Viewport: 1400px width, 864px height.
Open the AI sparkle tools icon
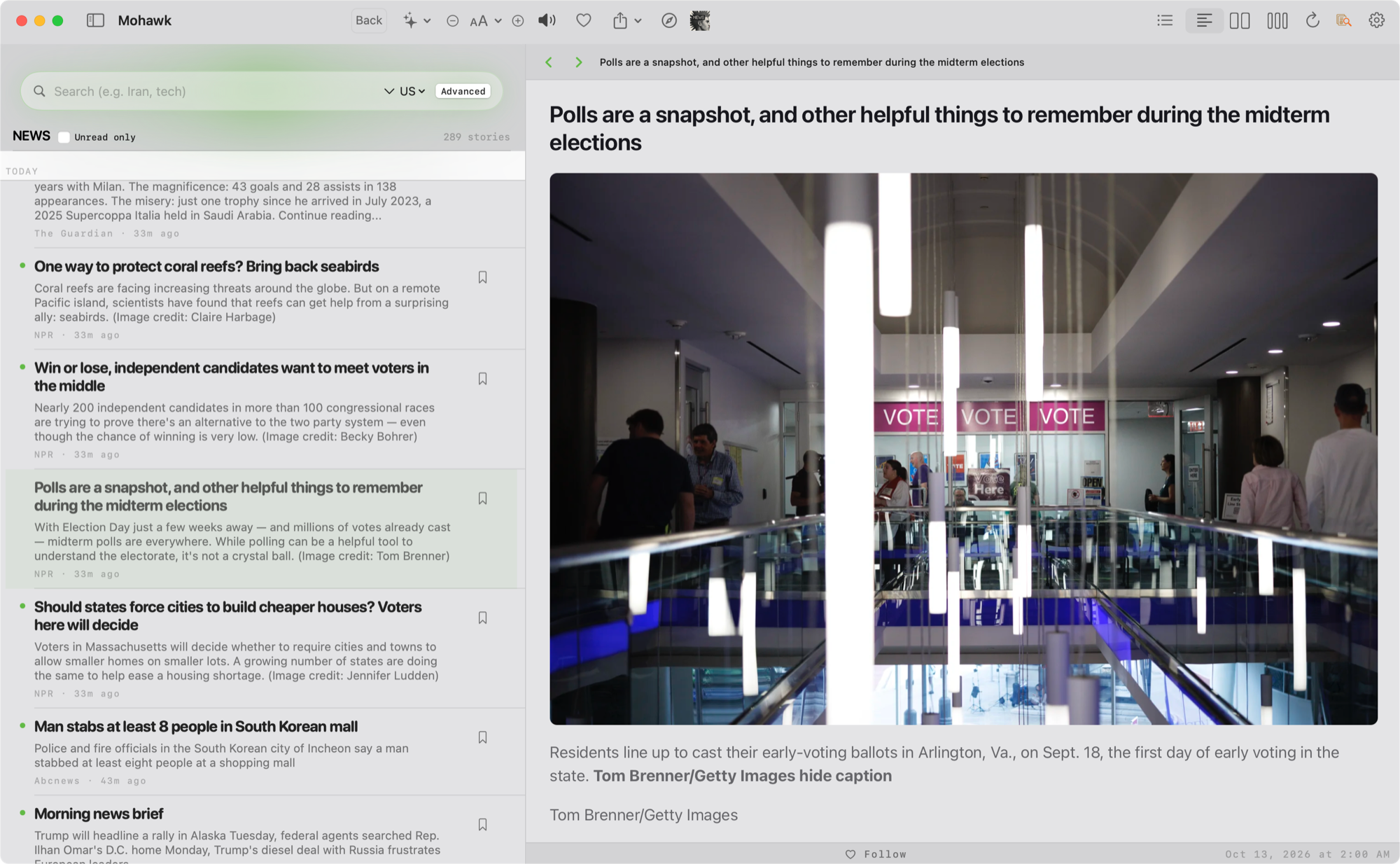coord(410,21)
